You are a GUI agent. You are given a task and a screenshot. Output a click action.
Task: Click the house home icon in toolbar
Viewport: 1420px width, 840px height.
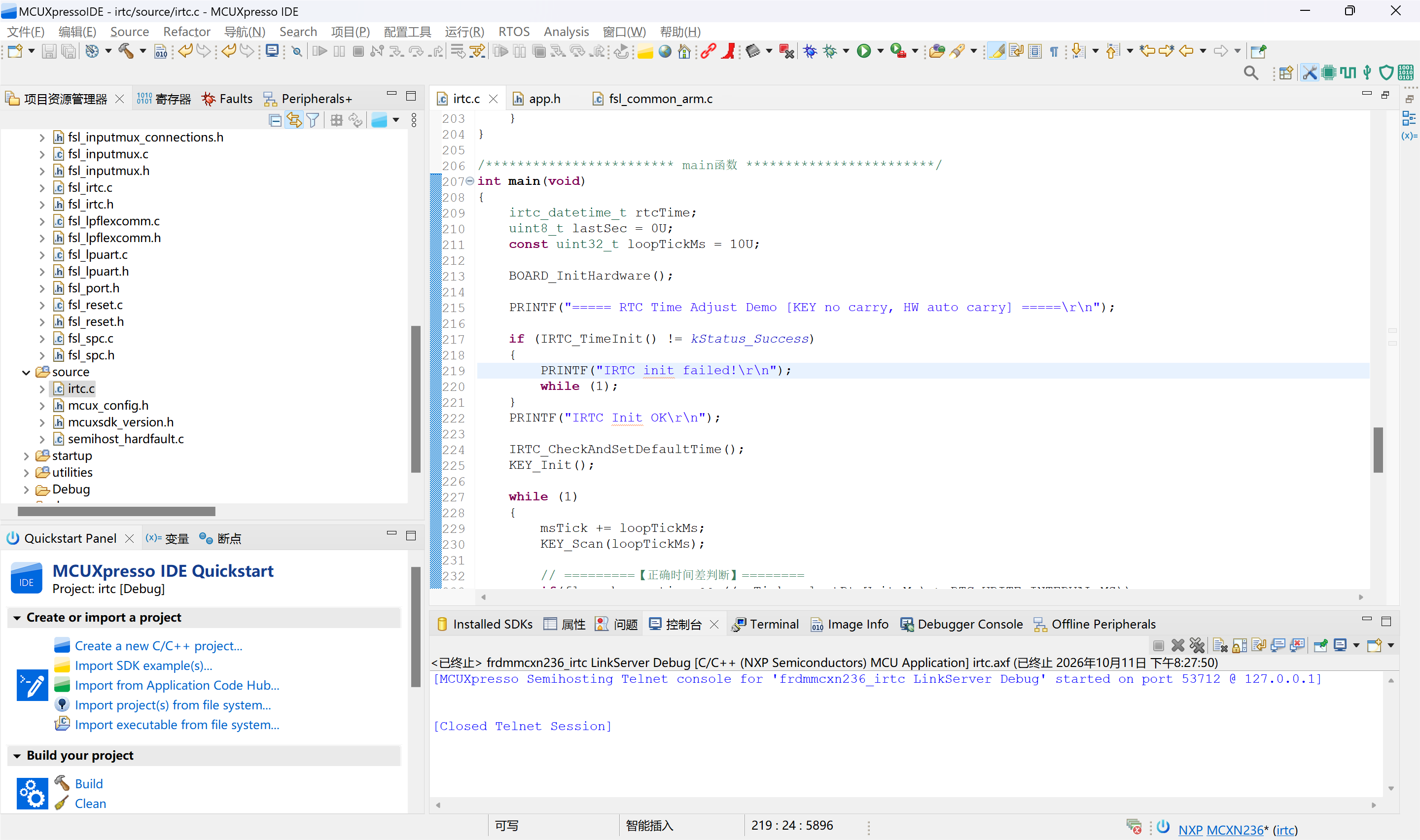[x=684, y=51]
